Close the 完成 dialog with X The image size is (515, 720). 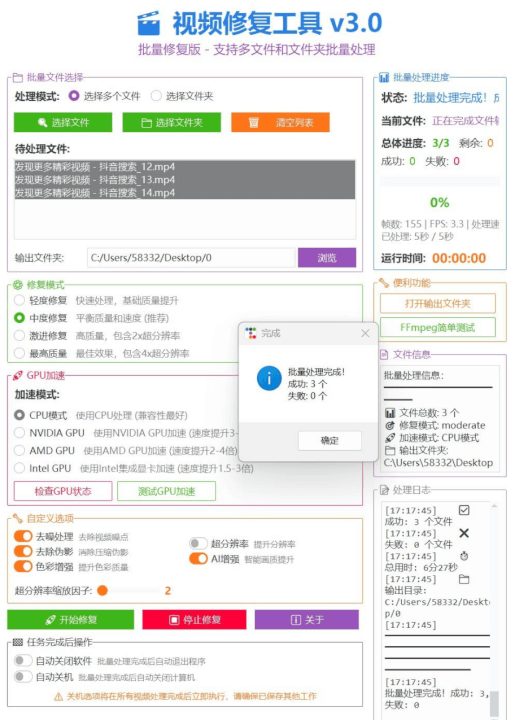click(365, 333)
